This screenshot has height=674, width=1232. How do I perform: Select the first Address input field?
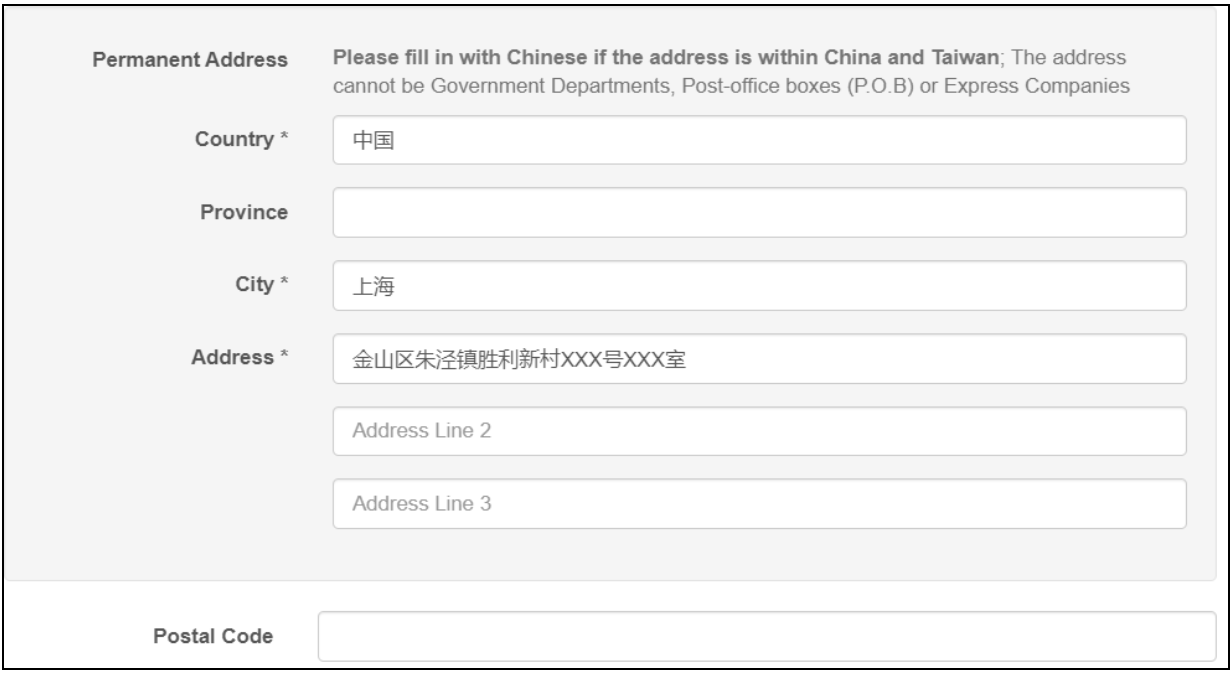pos(759,359)
